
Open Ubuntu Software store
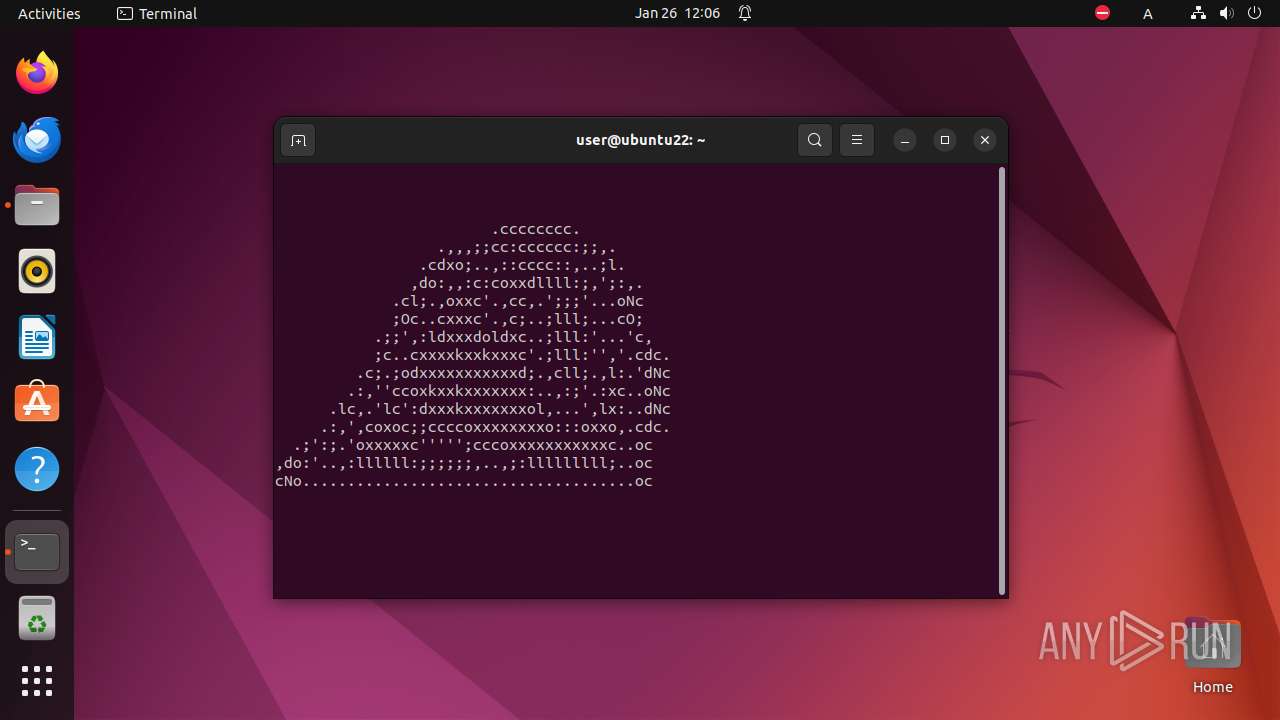37,403
